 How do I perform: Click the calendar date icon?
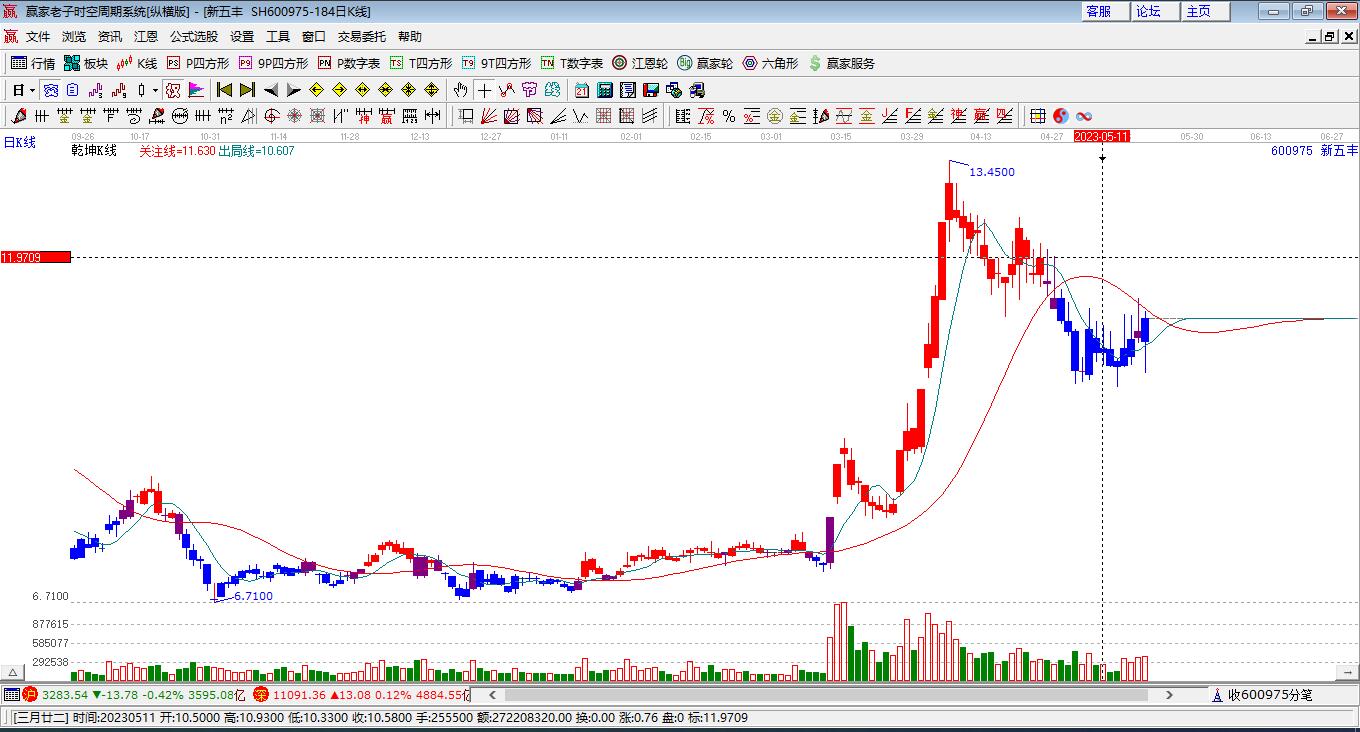click(x=582, y=90)
